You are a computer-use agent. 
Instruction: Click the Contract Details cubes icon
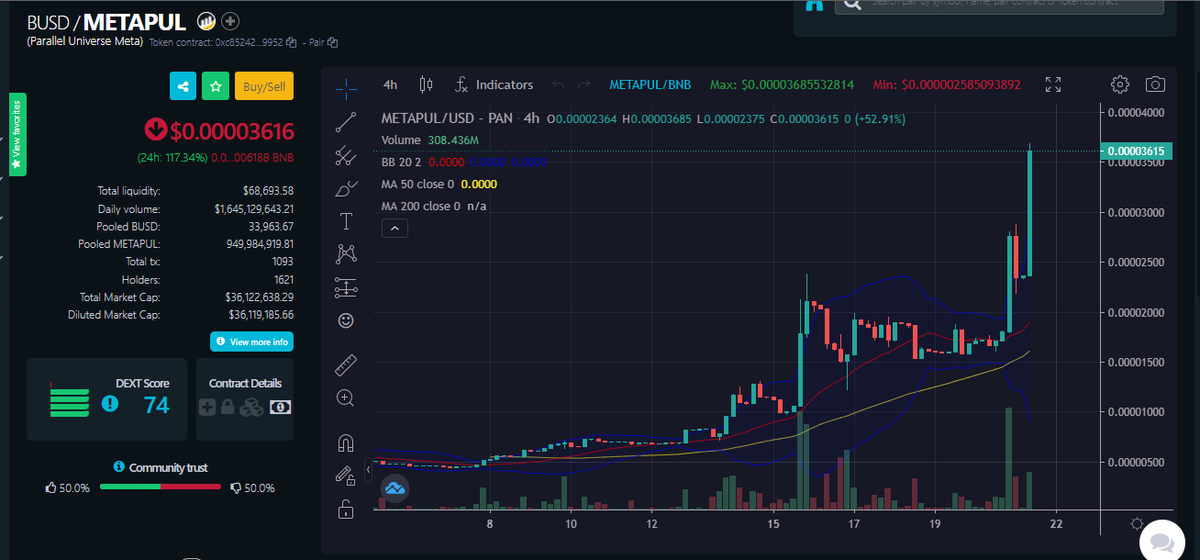pyautogui.click(x=252, y=407)
